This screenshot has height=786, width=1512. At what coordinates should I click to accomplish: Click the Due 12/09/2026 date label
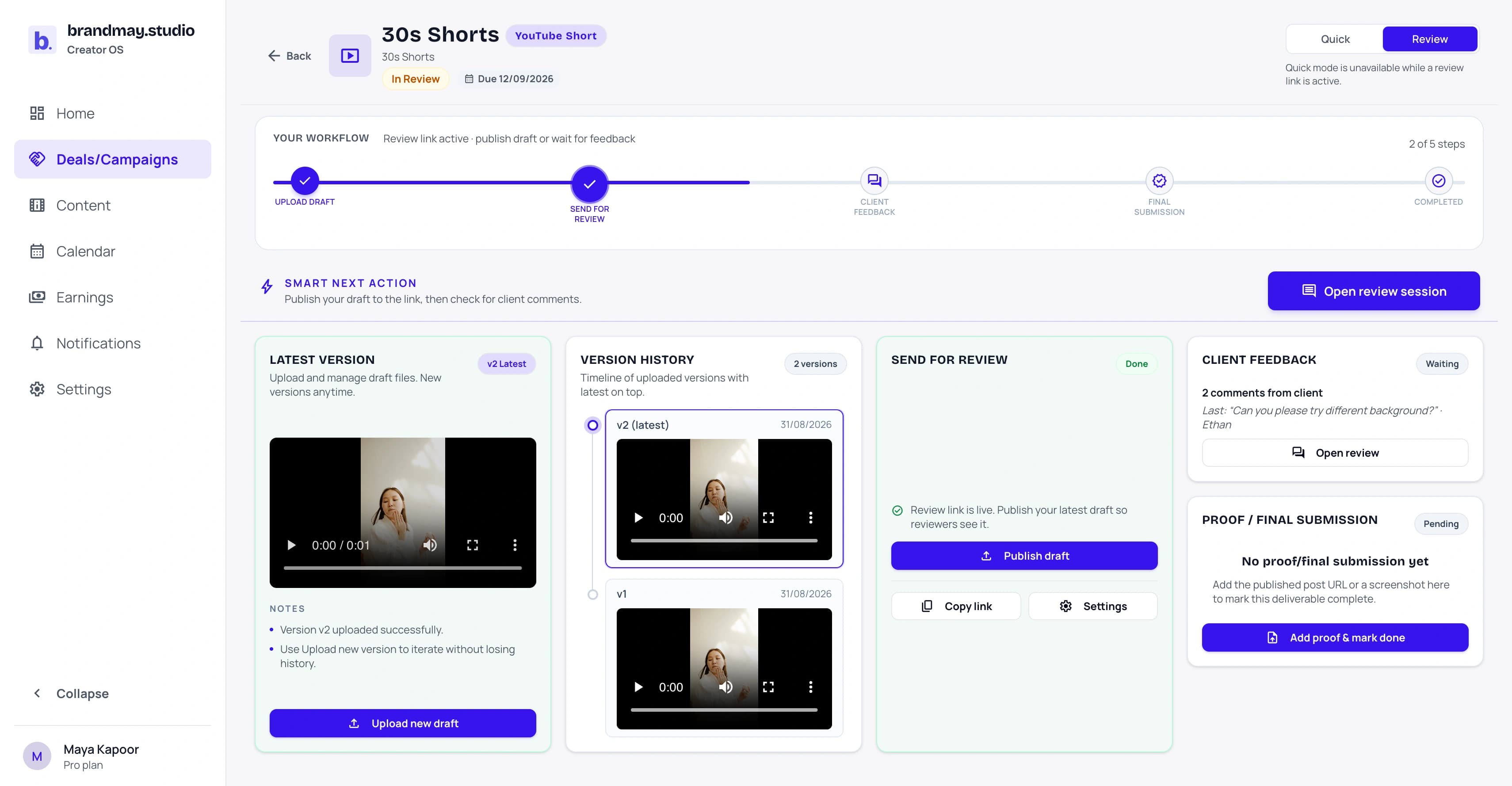509,79
